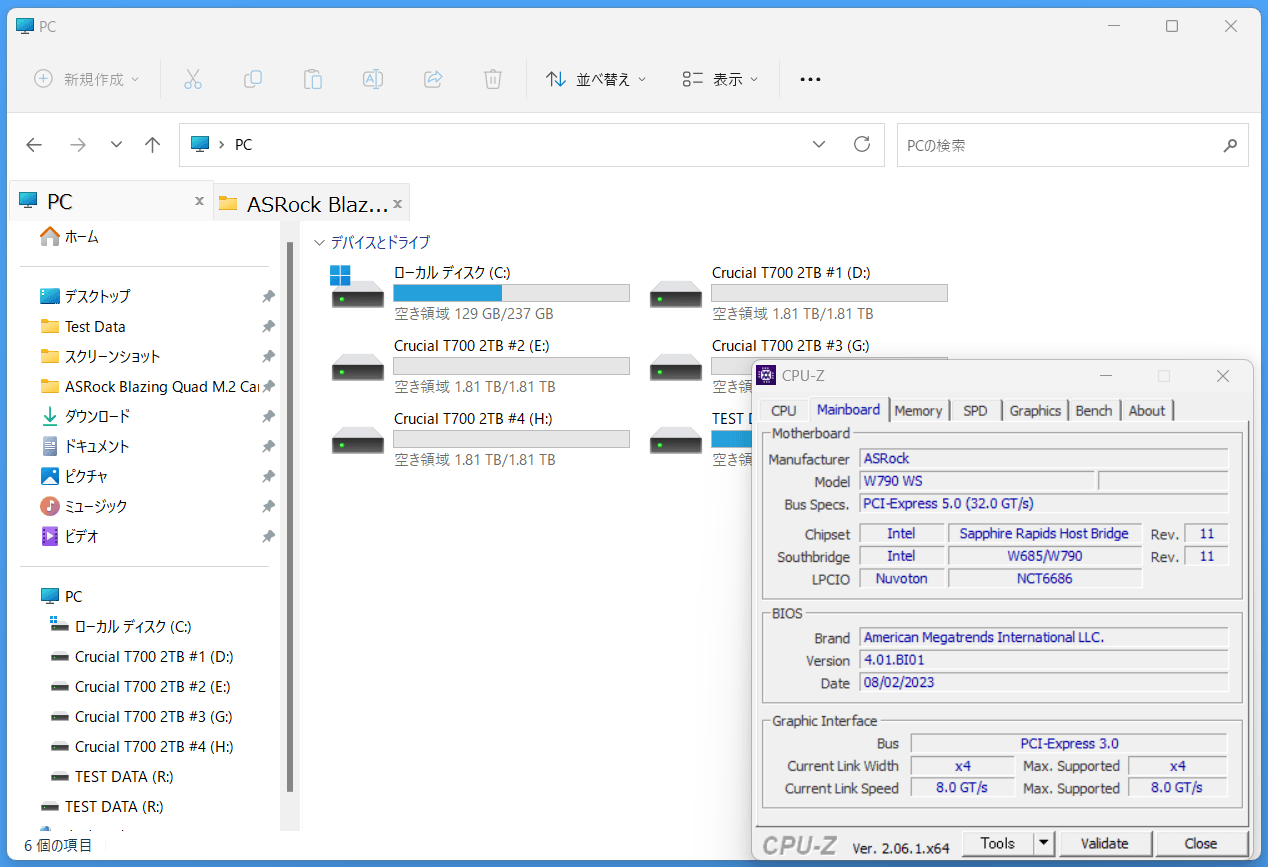This screenshot has width=1268, height=867.
Task: Unpin デスクトップ with its pin icon
Action: tap(268, 296)
